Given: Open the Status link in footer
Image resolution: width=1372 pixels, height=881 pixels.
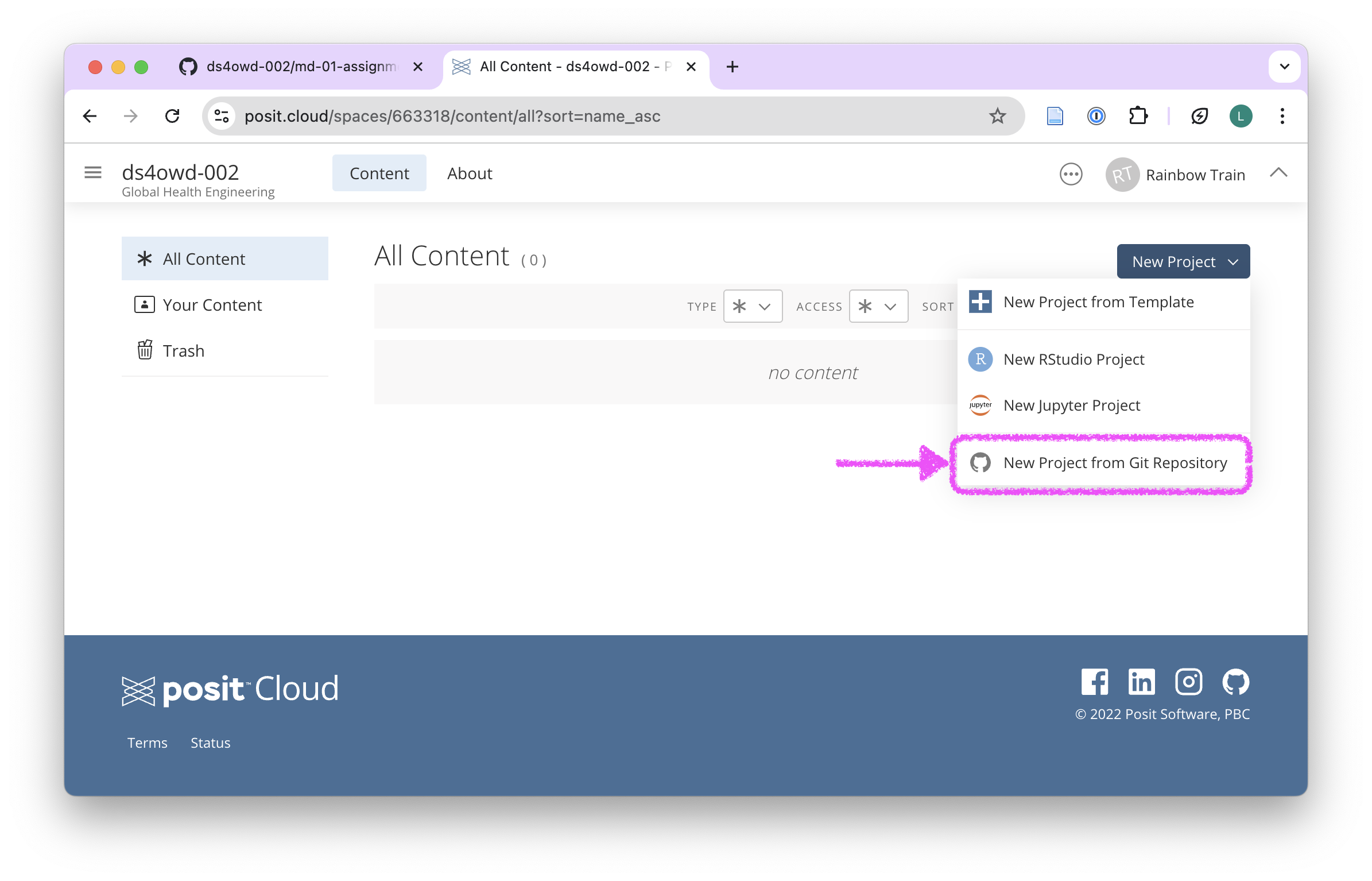Looking at the screenshot, I should 210,743.
